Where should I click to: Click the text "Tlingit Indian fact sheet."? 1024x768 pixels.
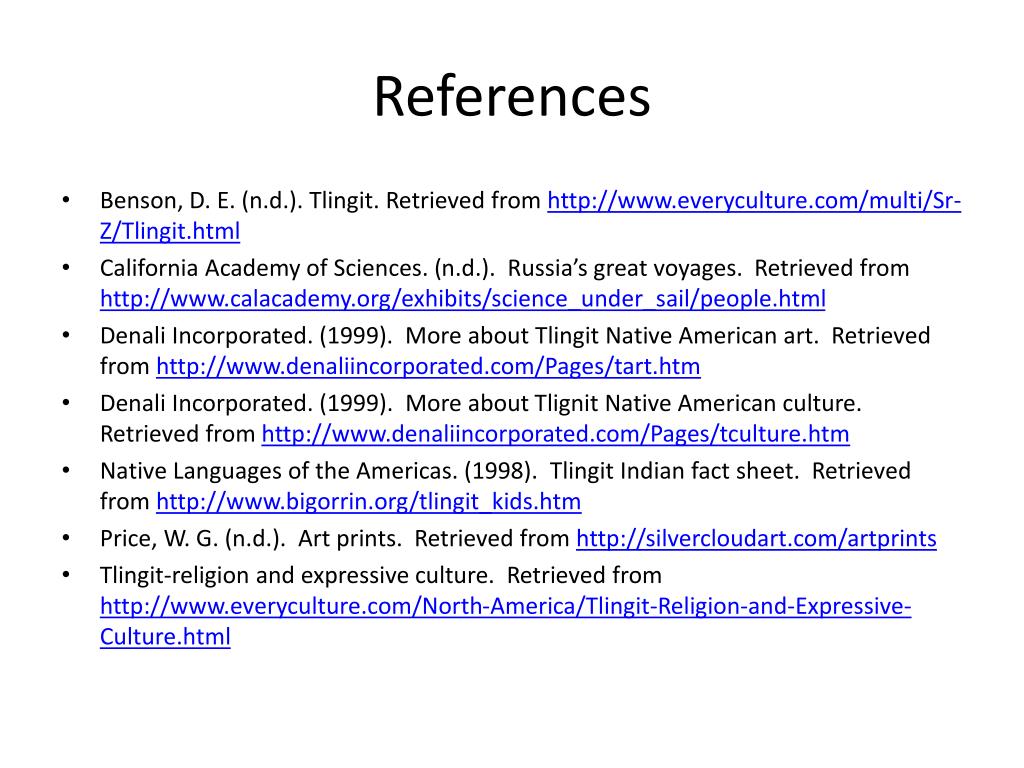tap(675, 471)
